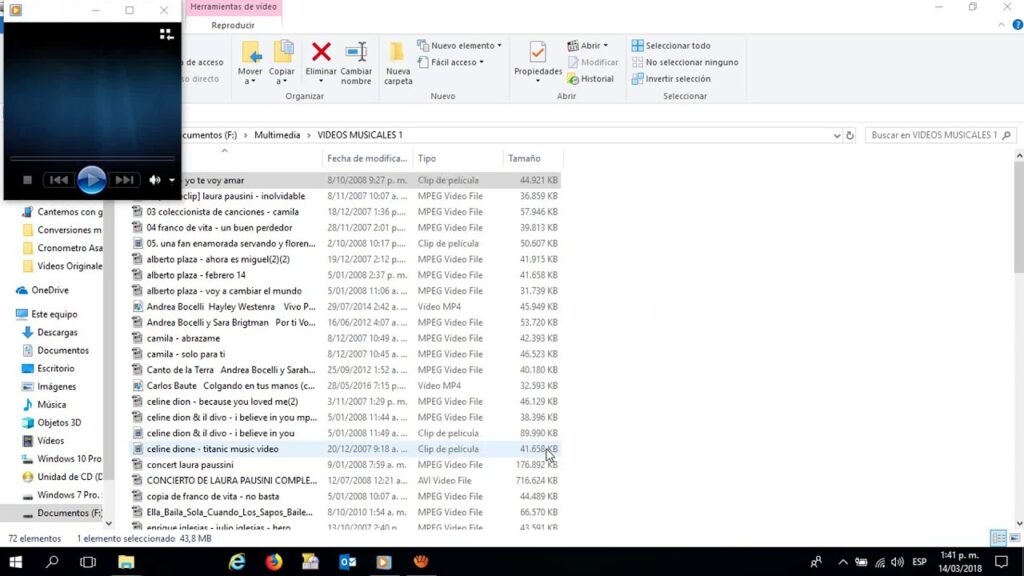
Task: Open the Reproducir ribbon tab
Action: click(233, 25)
